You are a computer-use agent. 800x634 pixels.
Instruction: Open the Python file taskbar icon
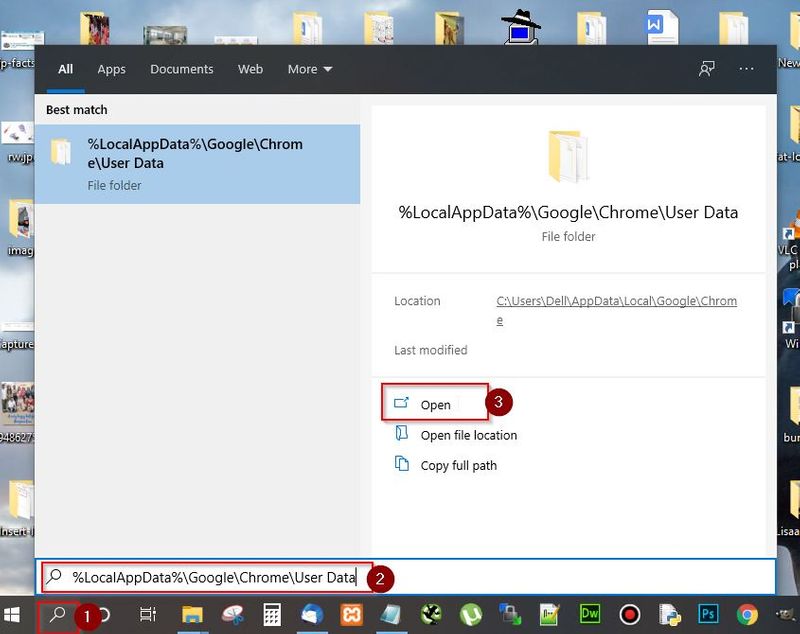coord(669,615)
